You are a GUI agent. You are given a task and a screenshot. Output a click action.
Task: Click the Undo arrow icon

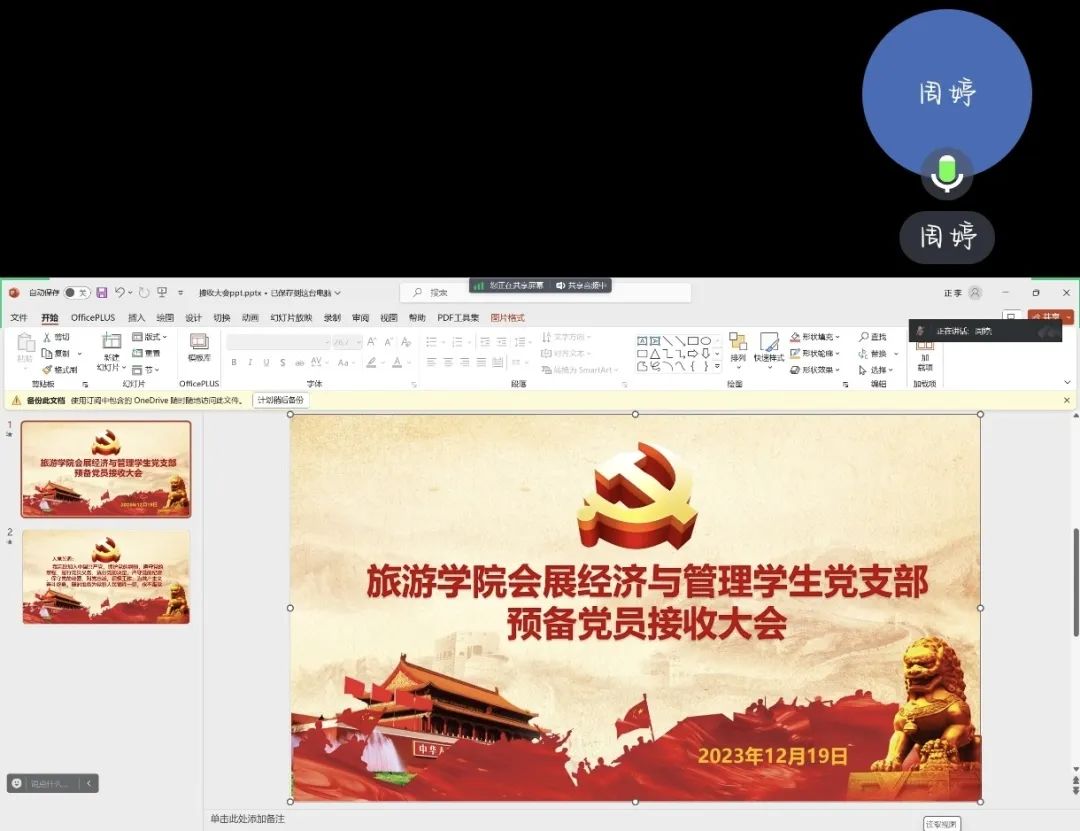point(120,293)
